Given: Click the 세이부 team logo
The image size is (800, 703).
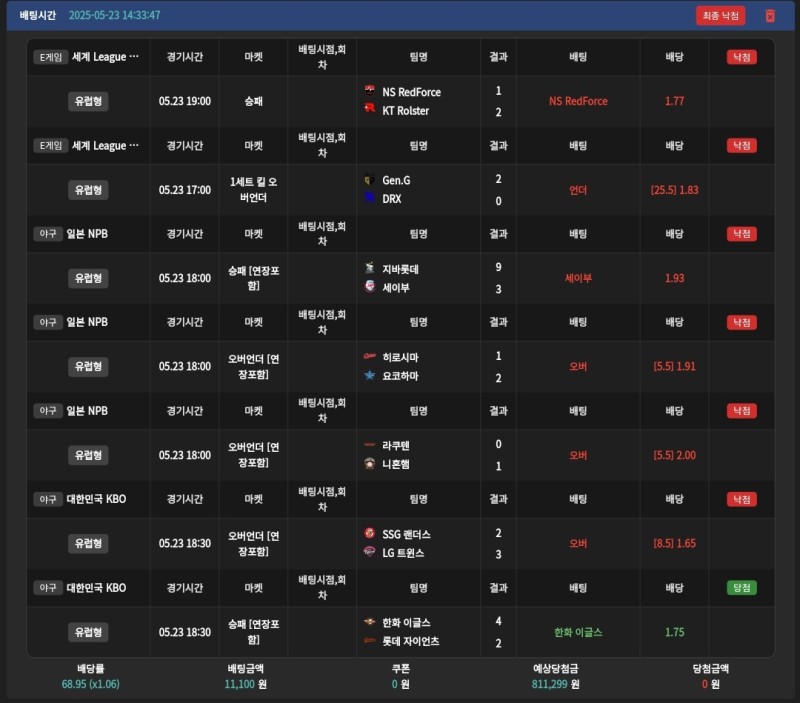Looking at the screenshot, I should [x=370, y=287].
